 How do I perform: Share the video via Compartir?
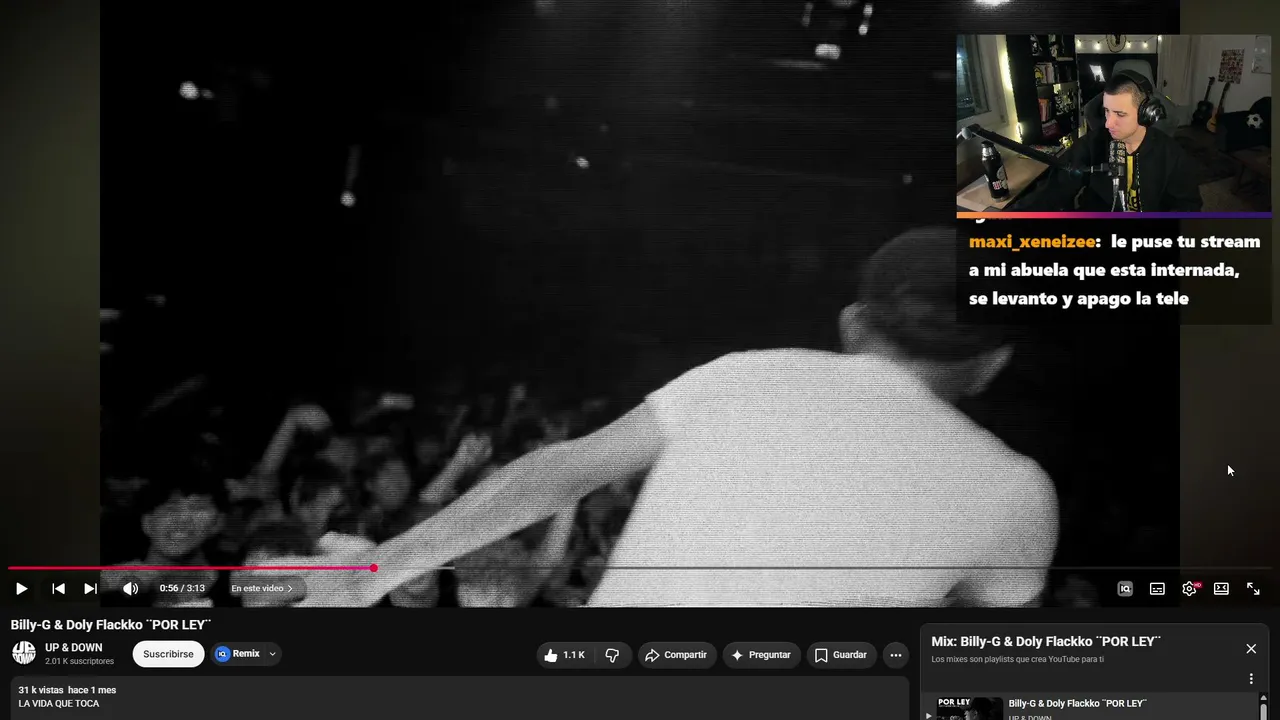(676, 655)
